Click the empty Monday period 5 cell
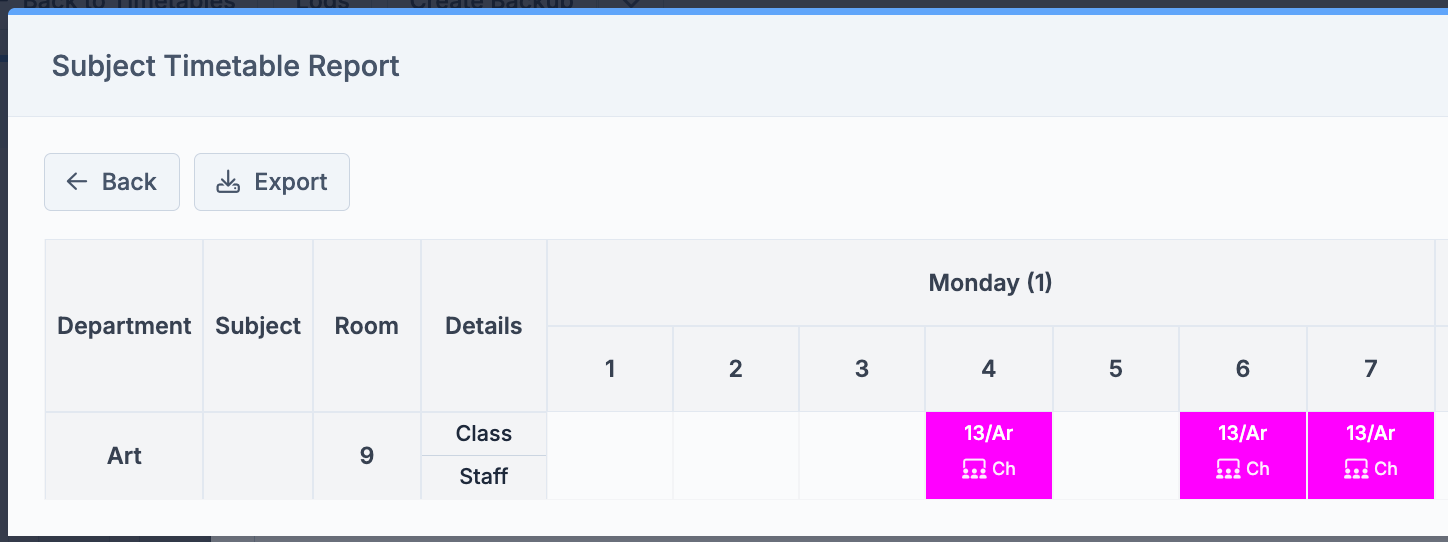Viewport: 1448px width, 542px height. [1116, 456]
